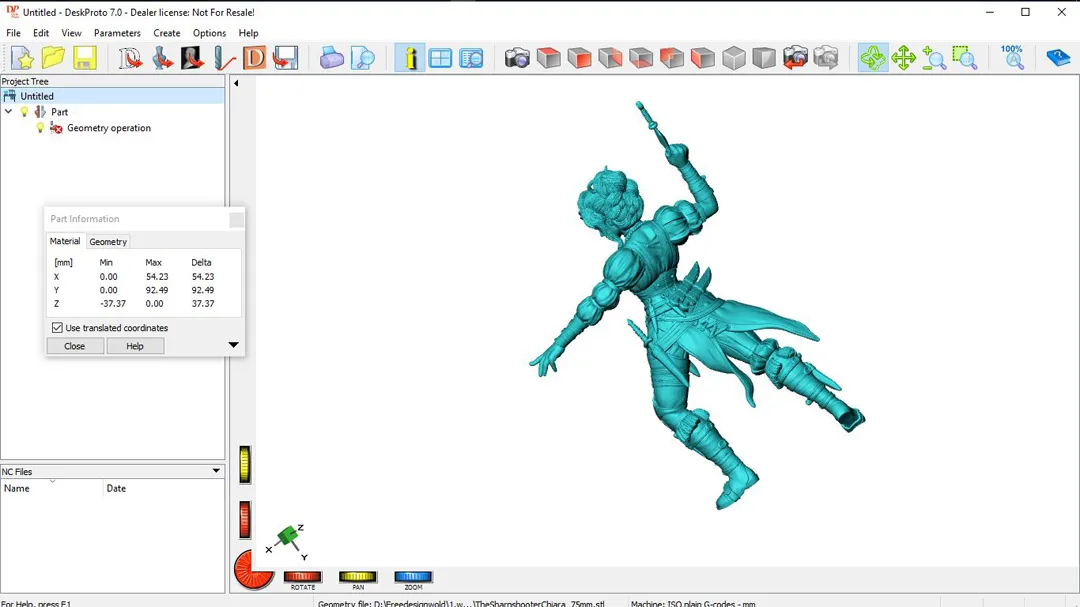This screenshot has width=1080, height=607.
Task: Close Part Information via the title-bar box
Action: [x=236, y=219]
